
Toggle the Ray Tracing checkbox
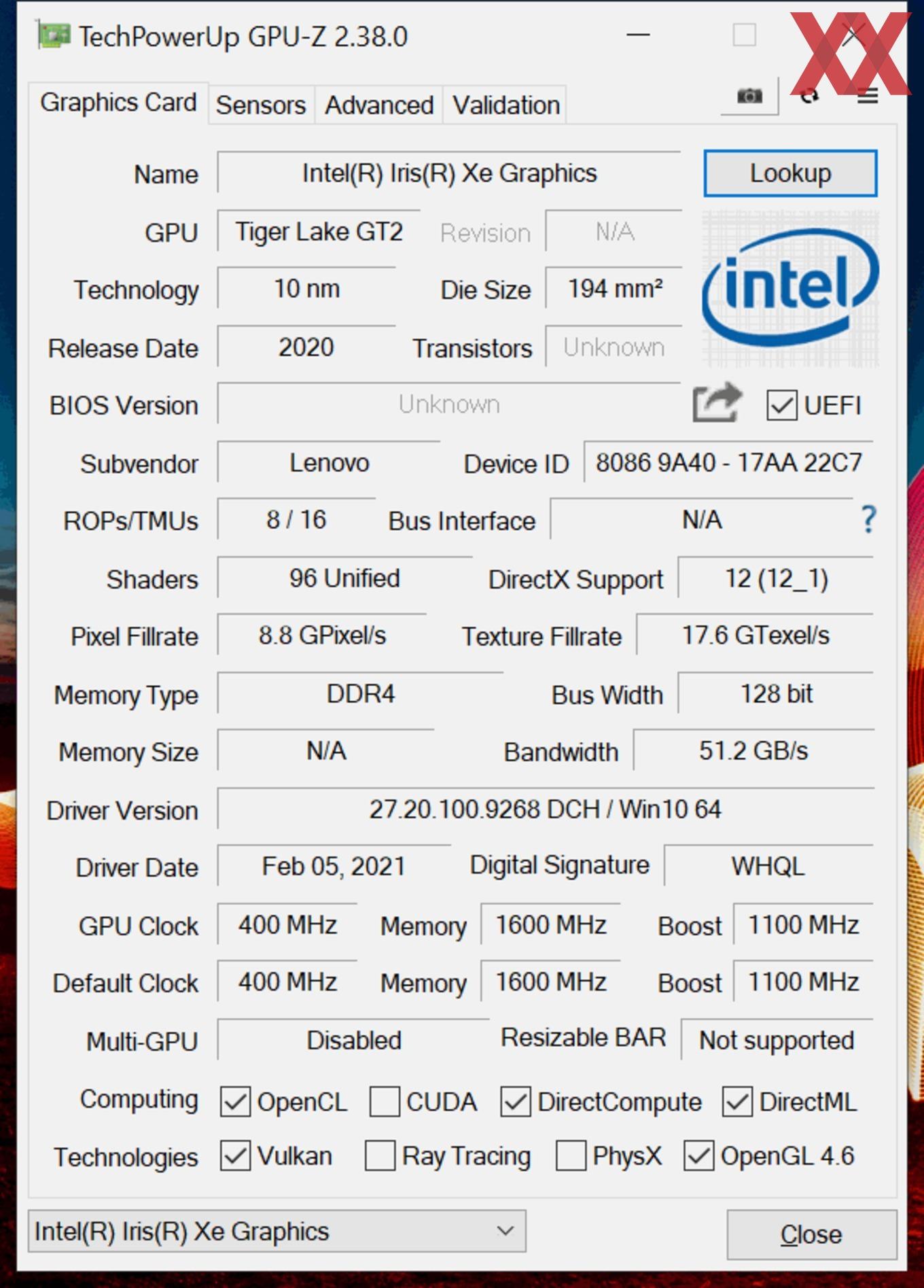380,1155
